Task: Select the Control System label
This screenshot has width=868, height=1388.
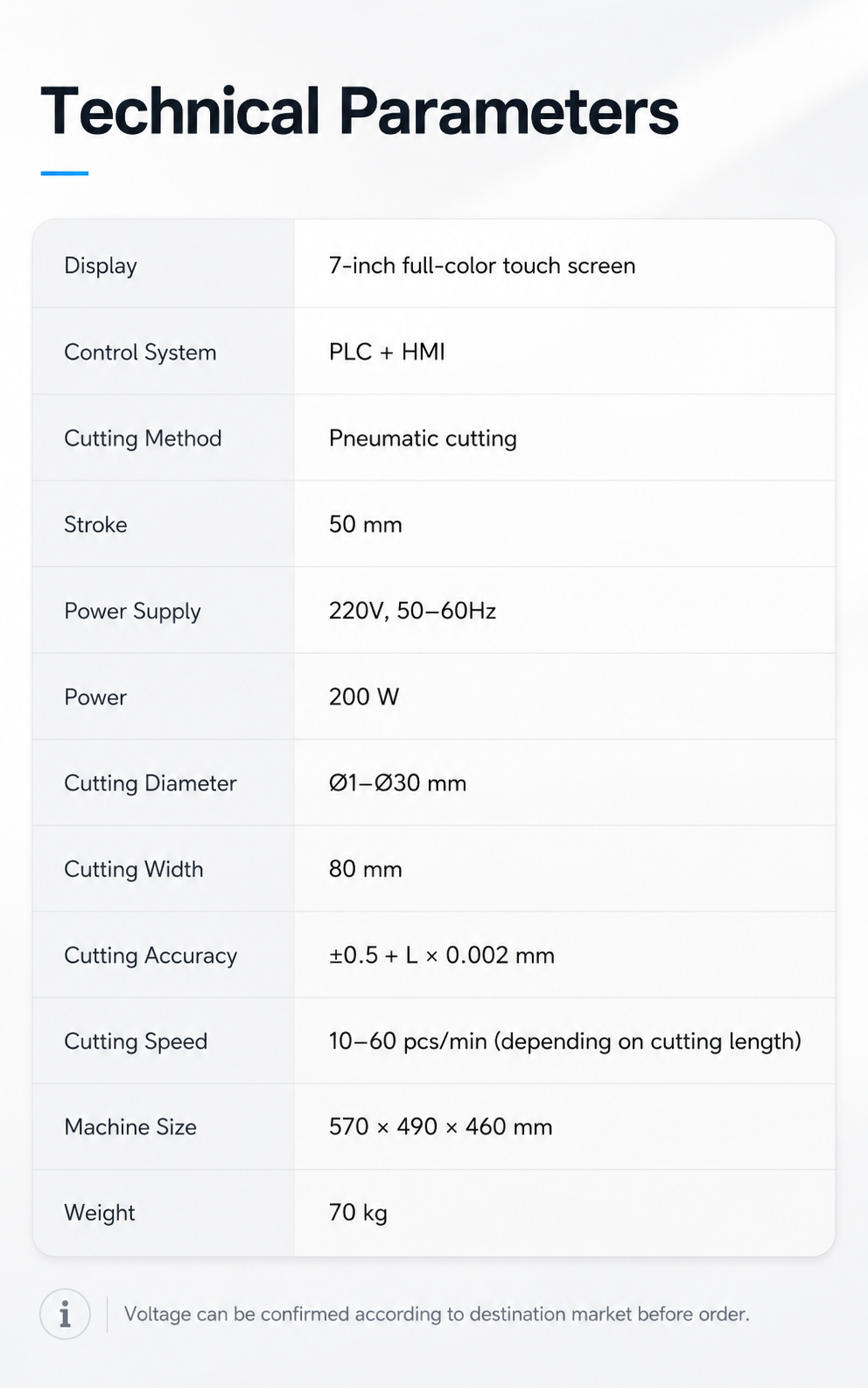Action: pyautogui.click(x=140, y=353)
